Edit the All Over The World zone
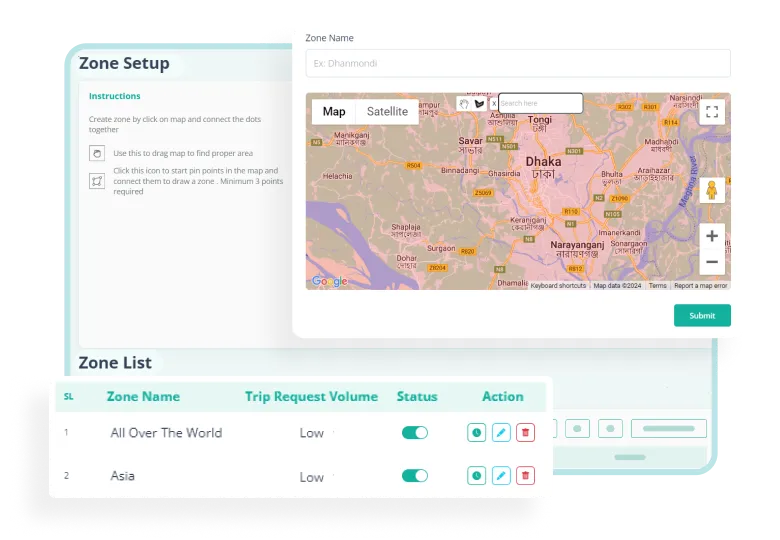The height and width of the screenshot is (540, 780). (x=501, y=433)
